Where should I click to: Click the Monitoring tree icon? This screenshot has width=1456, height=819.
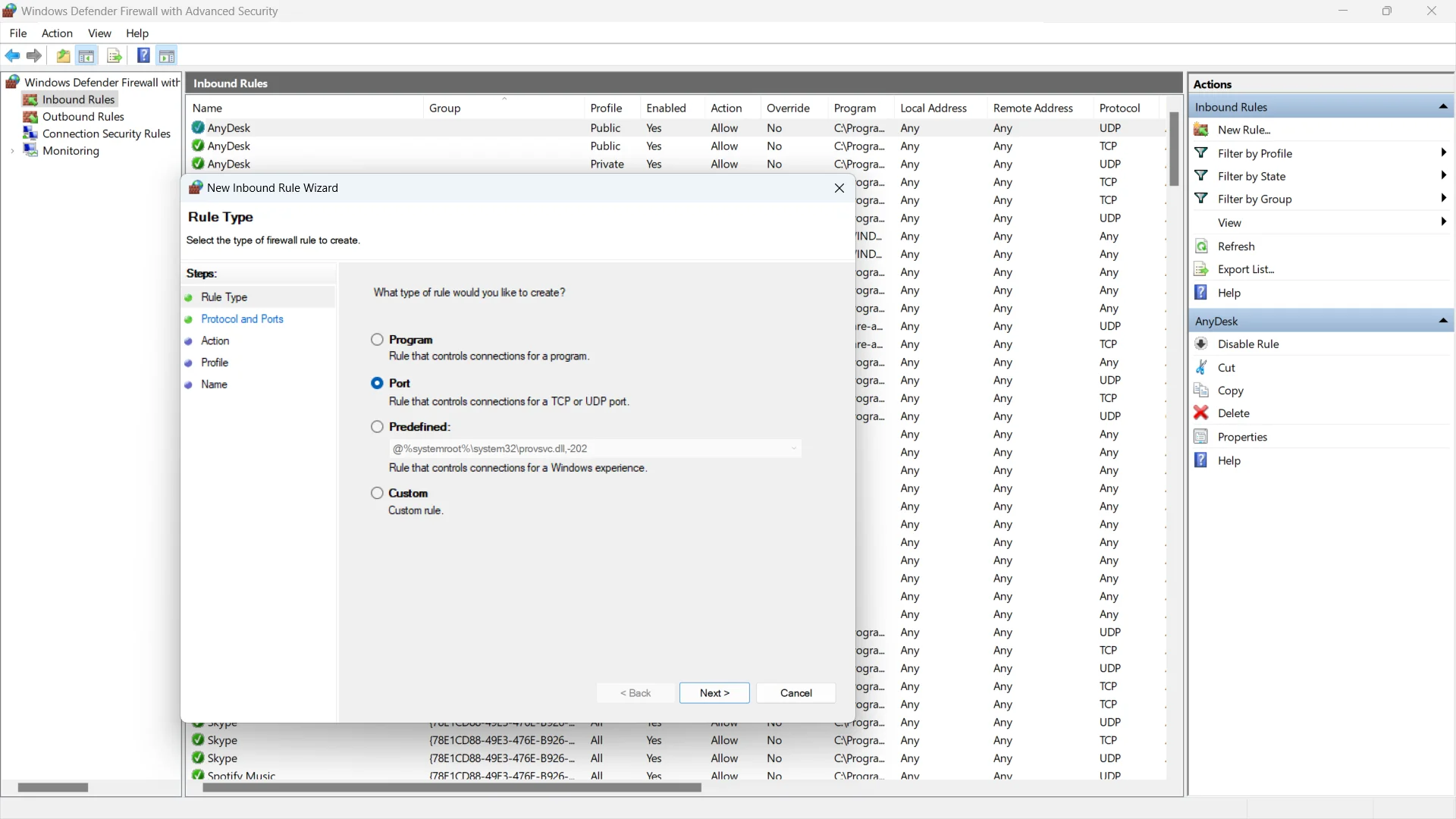(x=30, y=150)
